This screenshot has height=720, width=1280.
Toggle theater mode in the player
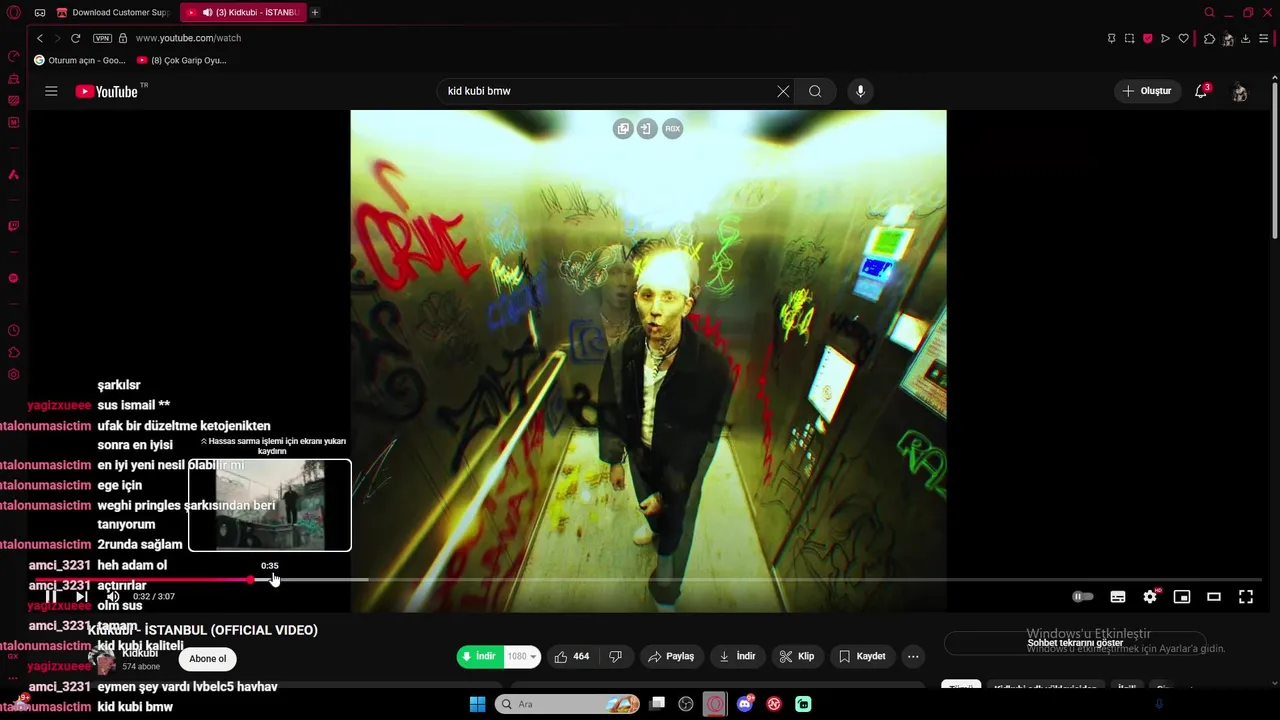[x=1214, y=596]
